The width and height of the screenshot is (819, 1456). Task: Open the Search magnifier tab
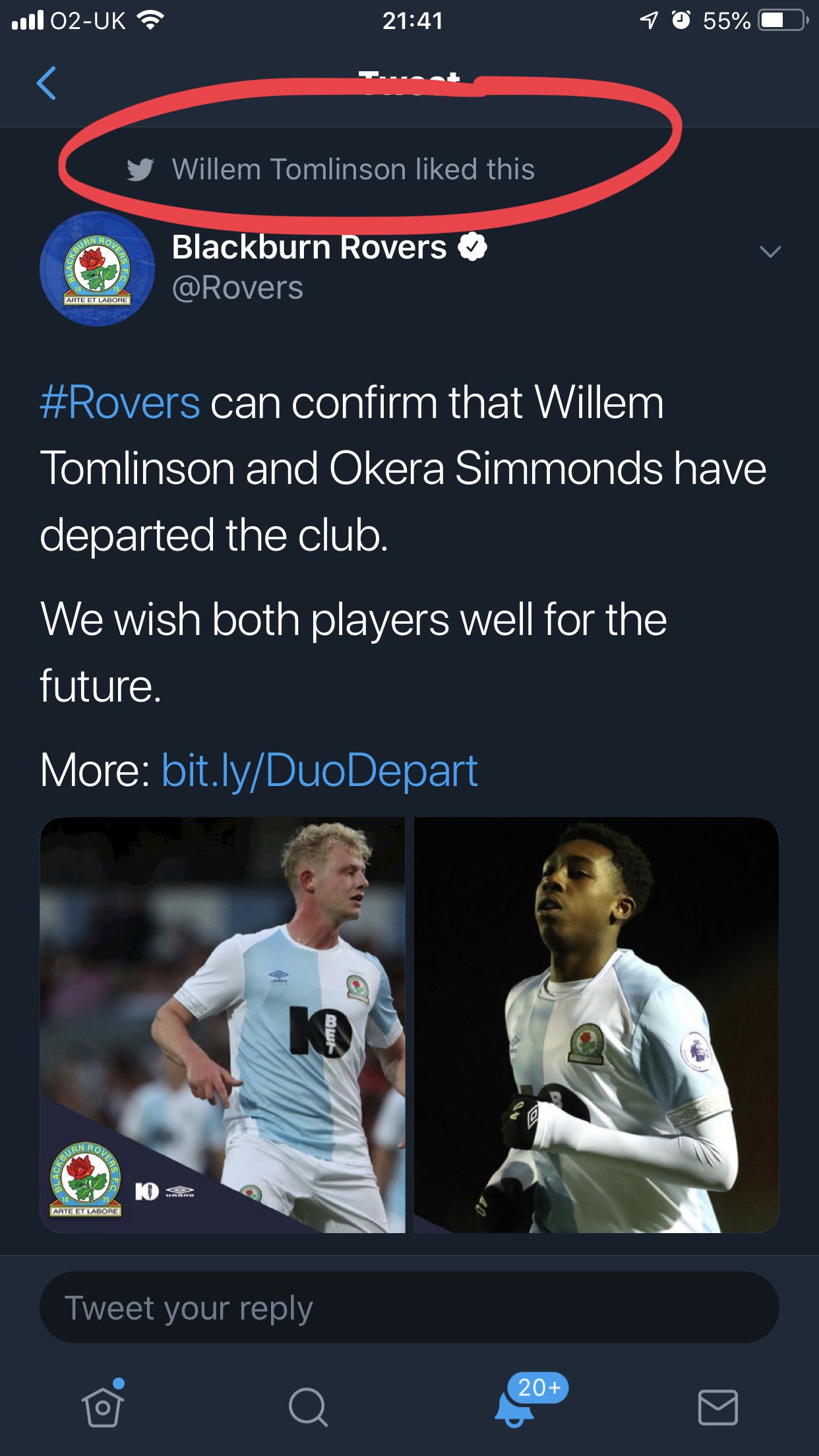(x=308, y=1407)
